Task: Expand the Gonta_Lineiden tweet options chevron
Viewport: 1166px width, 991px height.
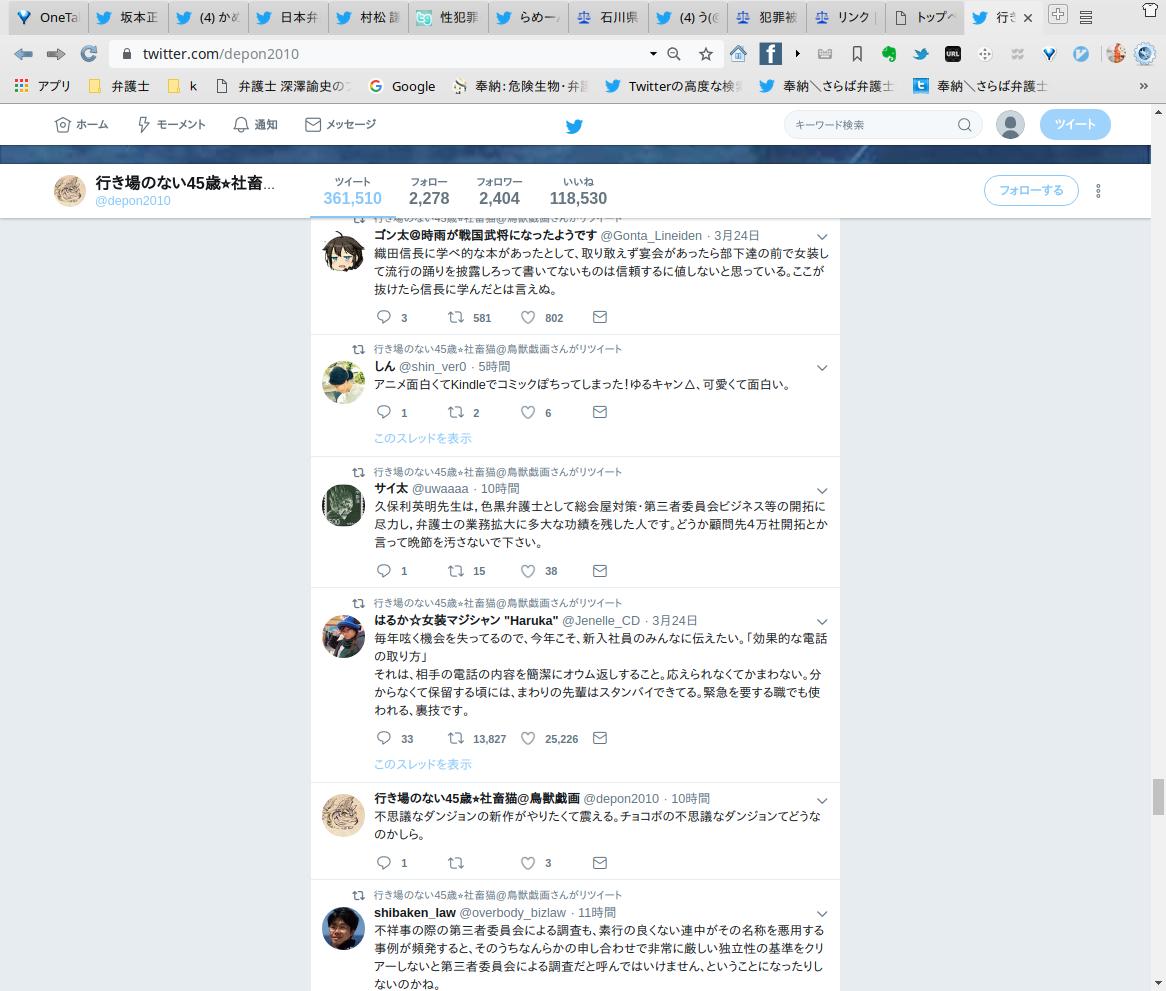Action: pos(822,236)
